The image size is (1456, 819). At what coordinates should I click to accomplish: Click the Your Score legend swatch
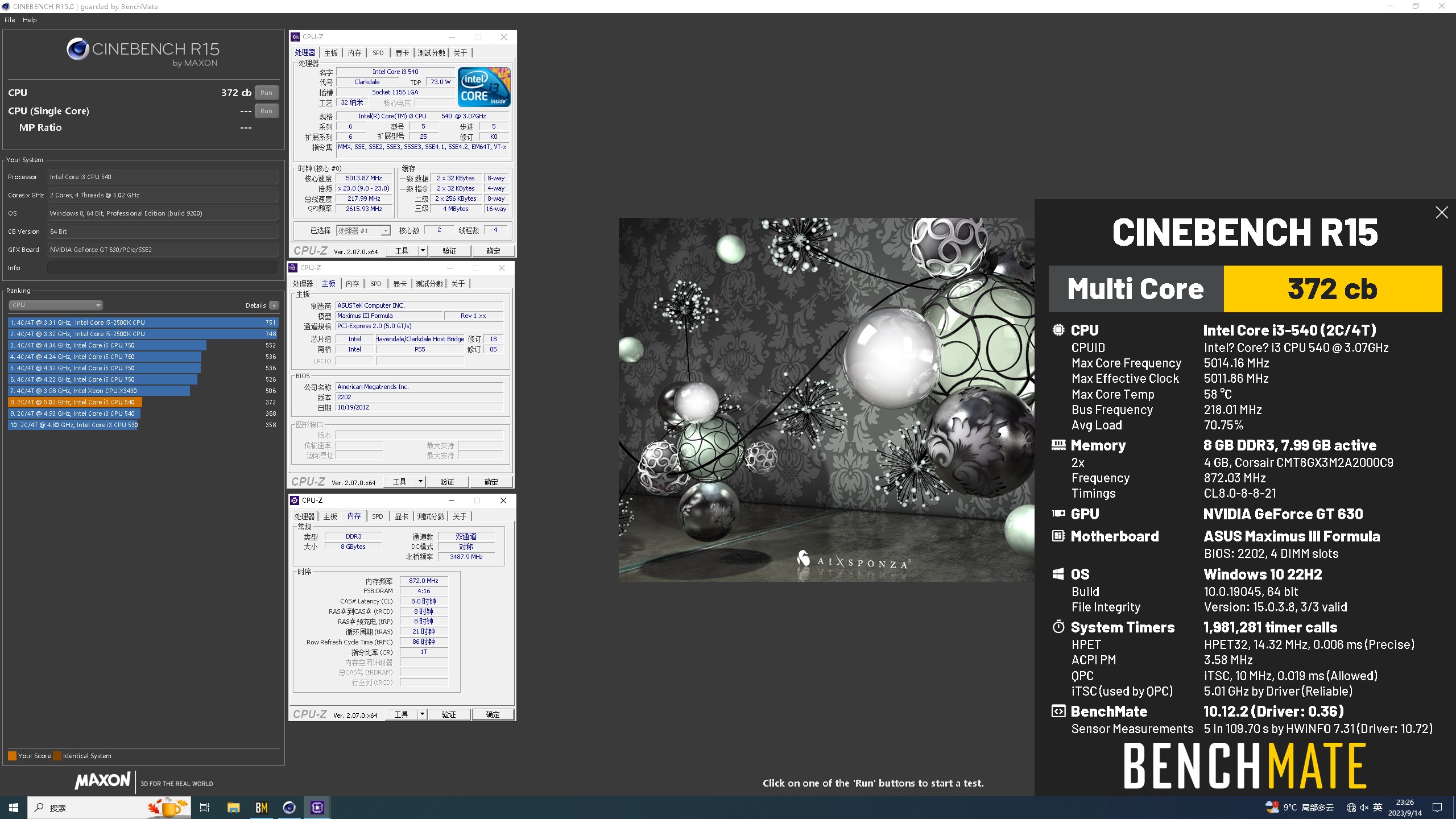(x=12, y=756)
